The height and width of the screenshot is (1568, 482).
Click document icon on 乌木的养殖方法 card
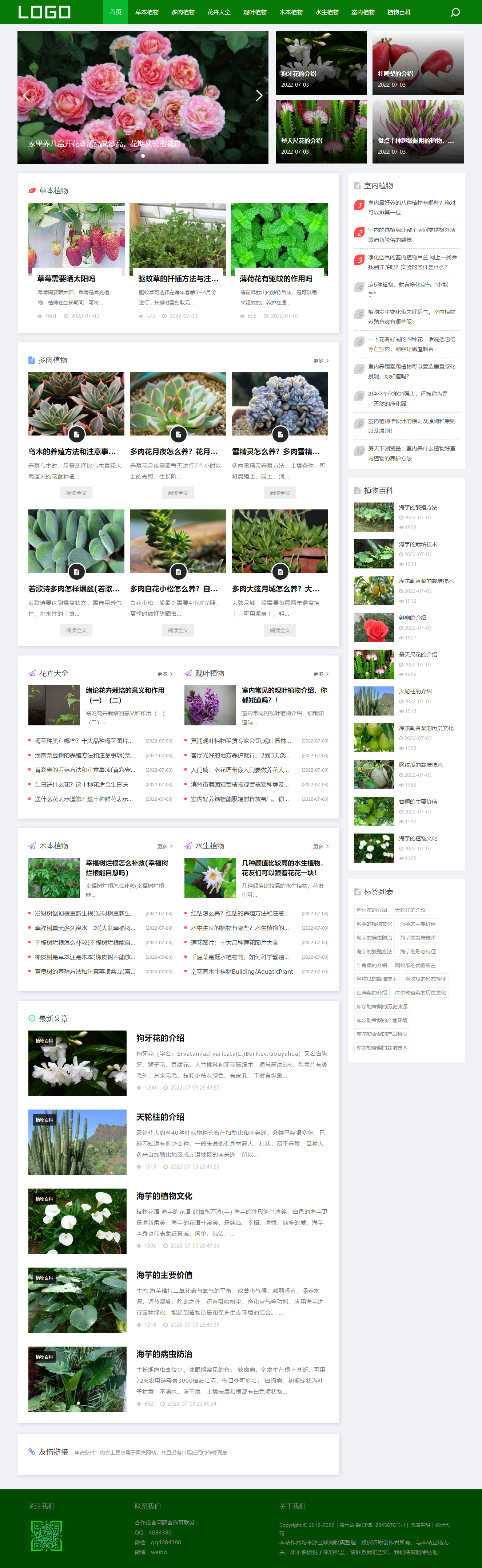pyautogui.click(x=76, y=435)
